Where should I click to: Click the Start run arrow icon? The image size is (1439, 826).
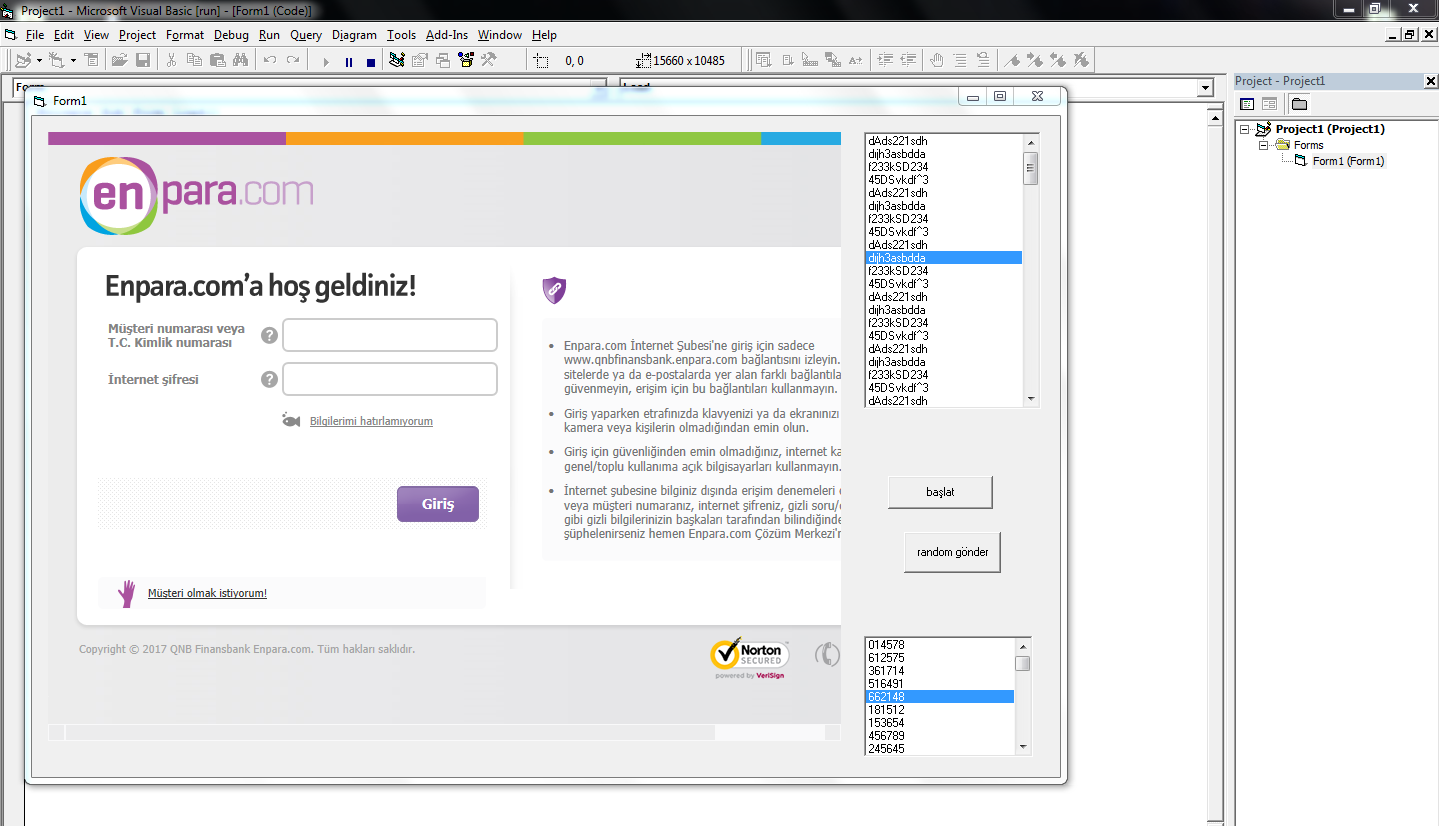(326, 61)
